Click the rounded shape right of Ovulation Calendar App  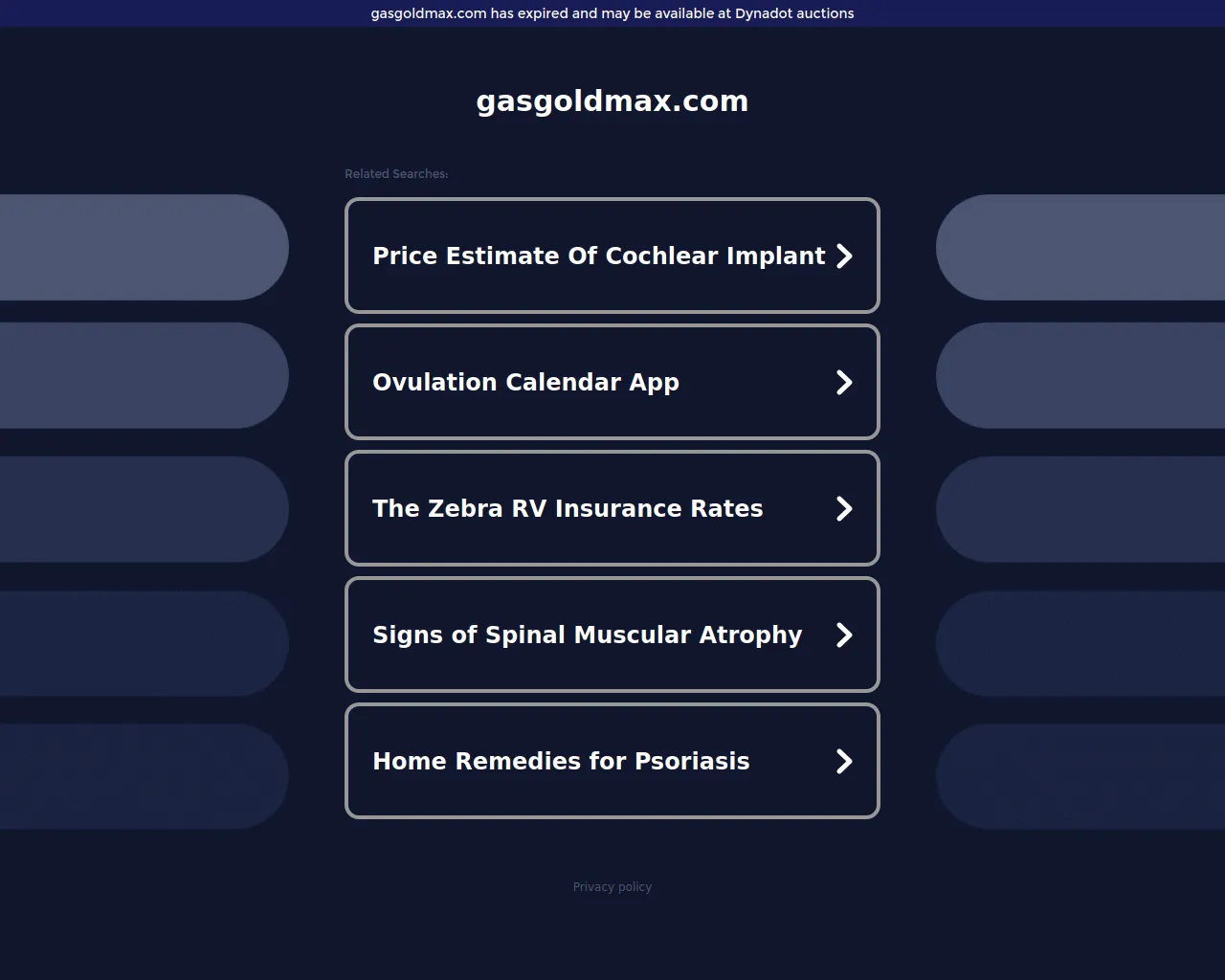point(1081,375)
